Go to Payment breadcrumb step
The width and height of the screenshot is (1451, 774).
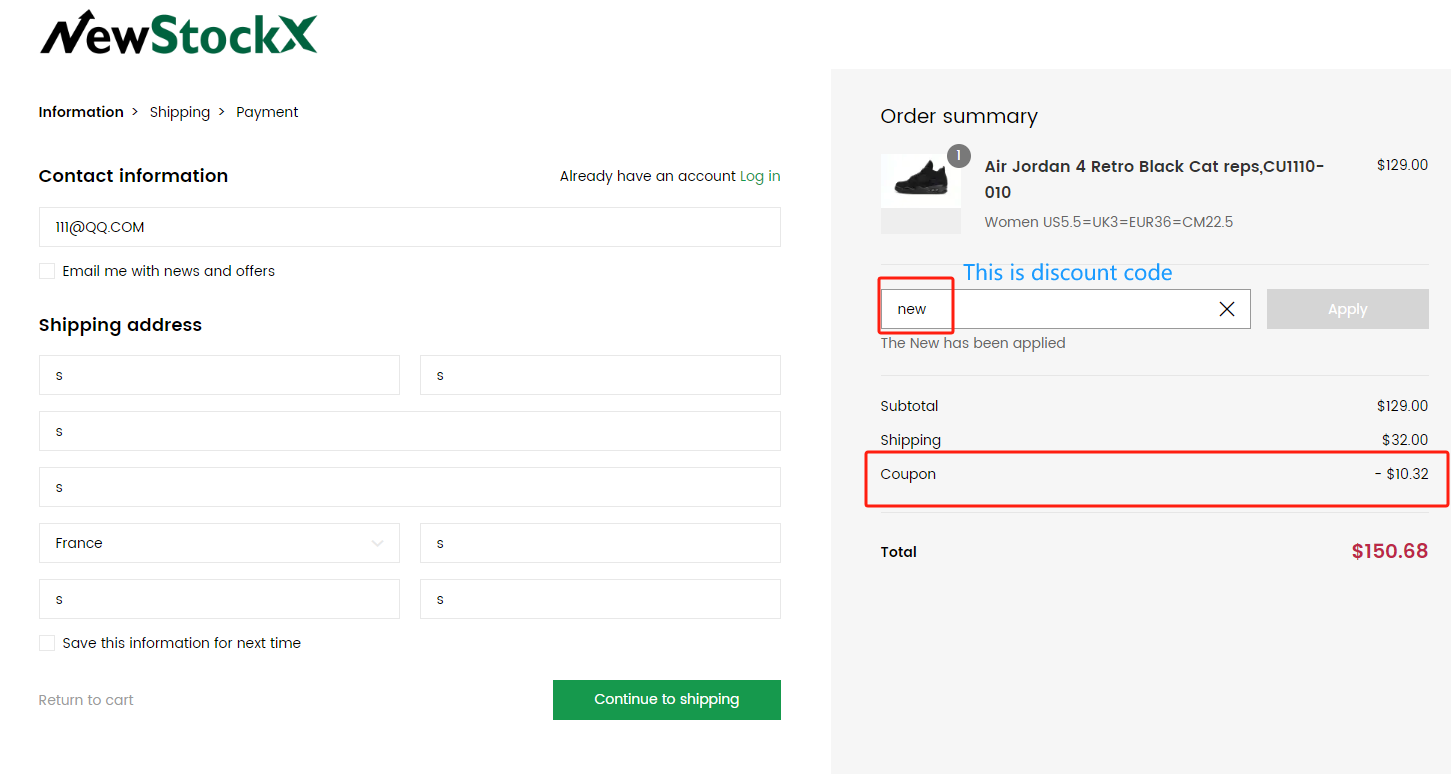pos(267,112)
